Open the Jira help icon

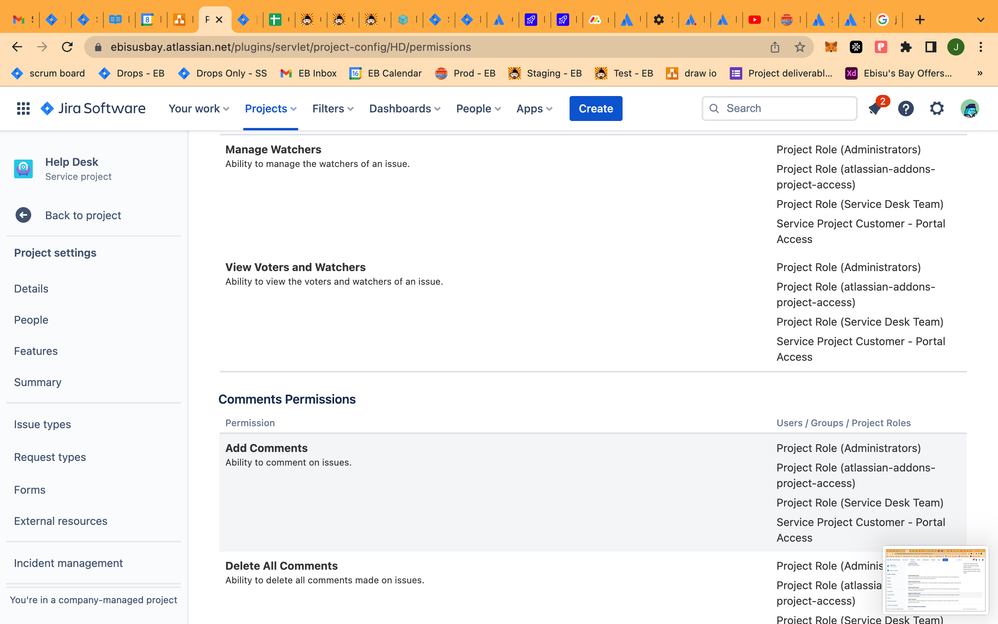[x=906, y=108]
